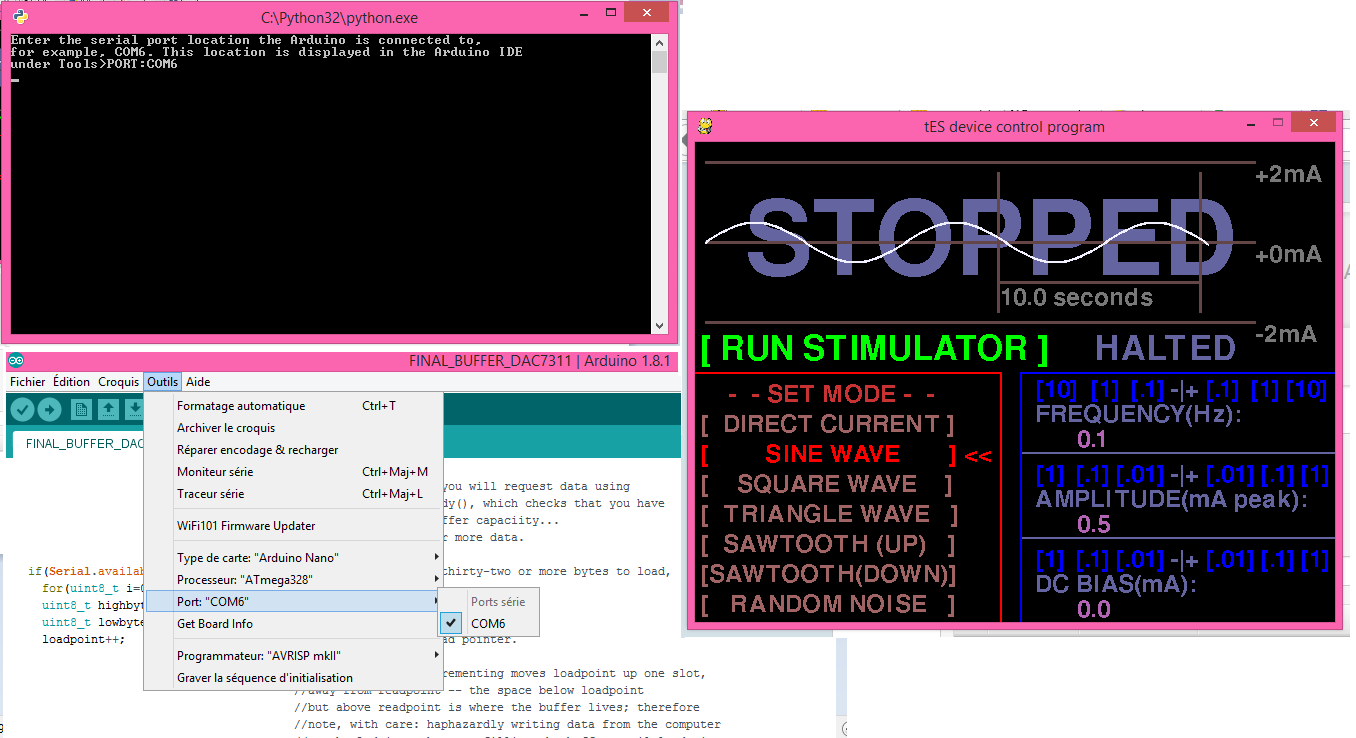
Task: Choose Formatage automatique from the Outils menu
Action: [293, 406]
